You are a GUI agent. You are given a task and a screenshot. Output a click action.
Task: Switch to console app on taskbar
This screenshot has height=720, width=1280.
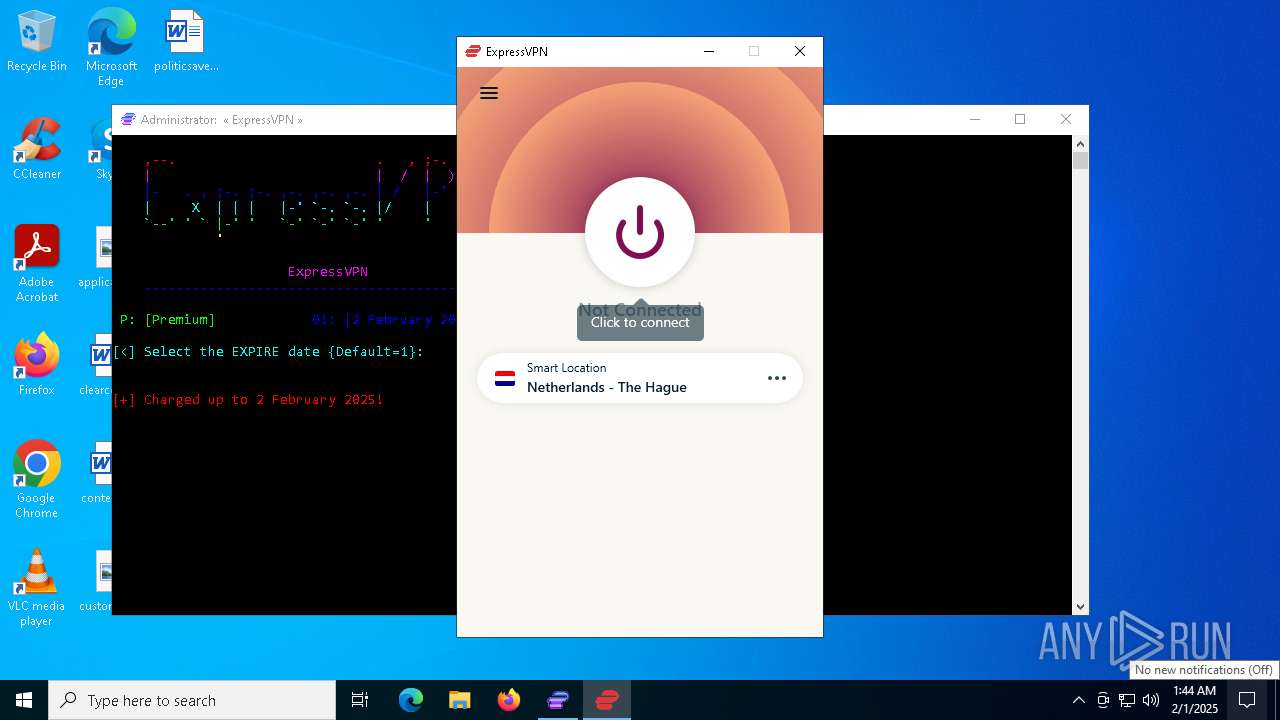coord(558,700)
